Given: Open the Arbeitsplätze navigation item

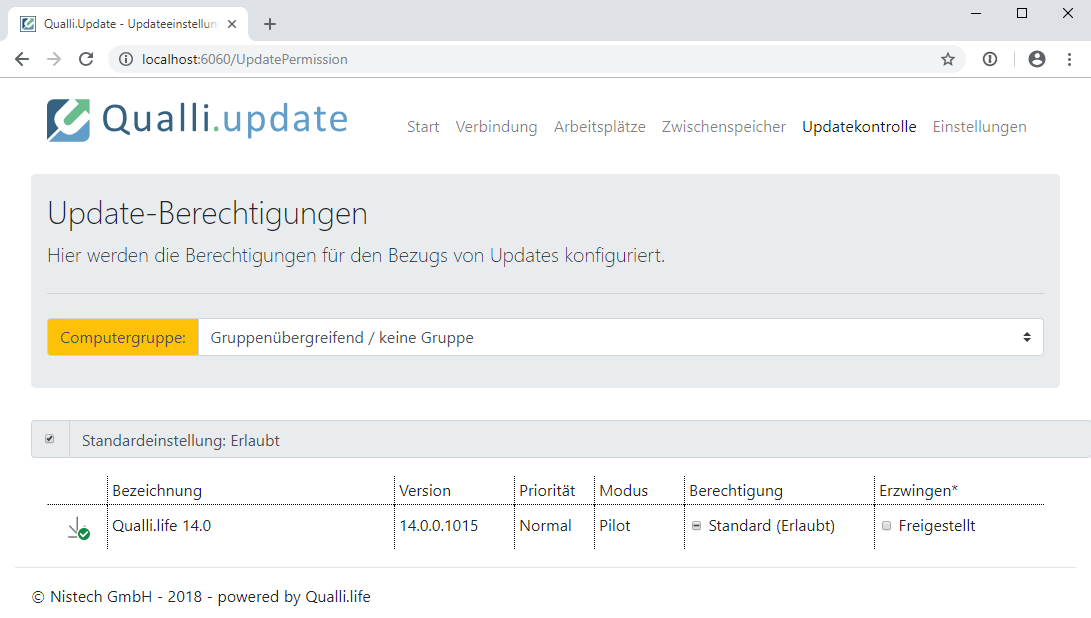Looking at the screenshot, I should click(x=599, y=127).
